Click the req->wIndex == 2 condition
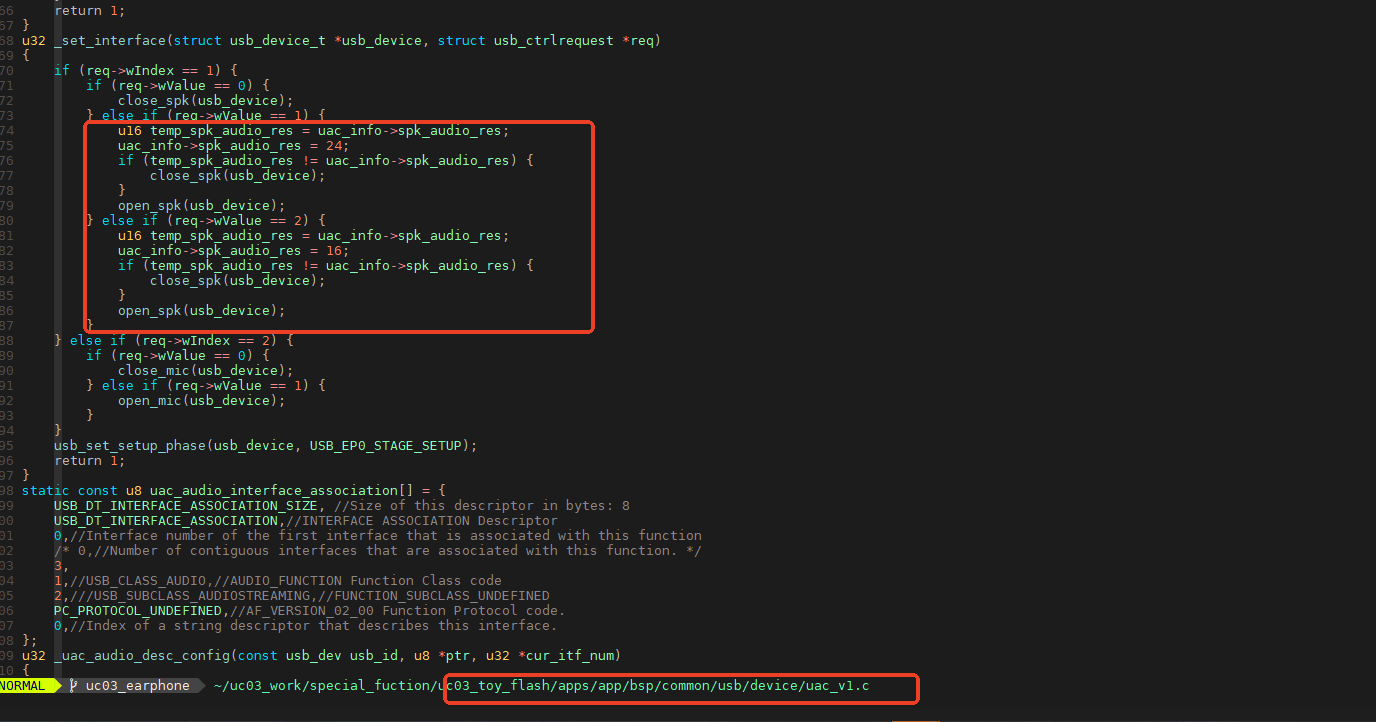 click(209, 341)
